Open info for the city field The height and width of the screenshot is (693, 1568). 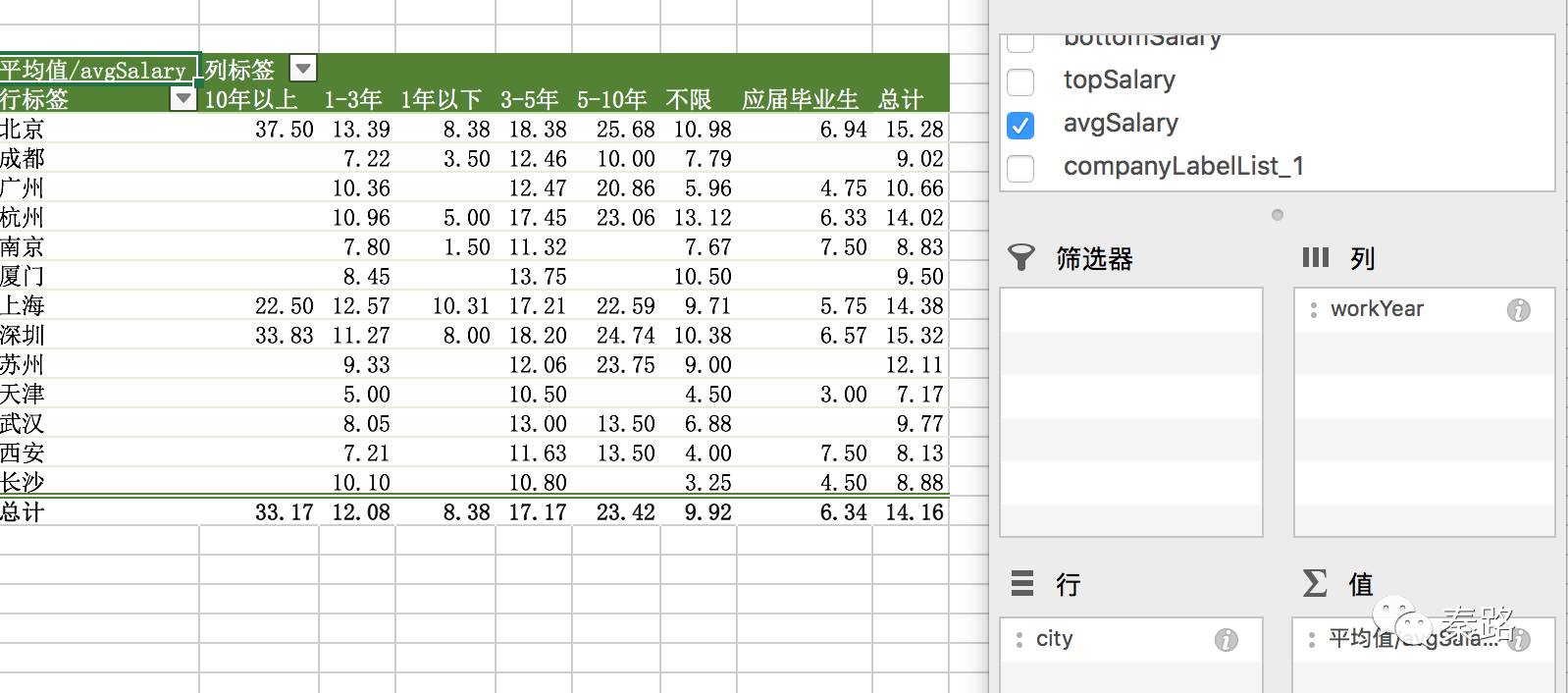click(1226, 640)
